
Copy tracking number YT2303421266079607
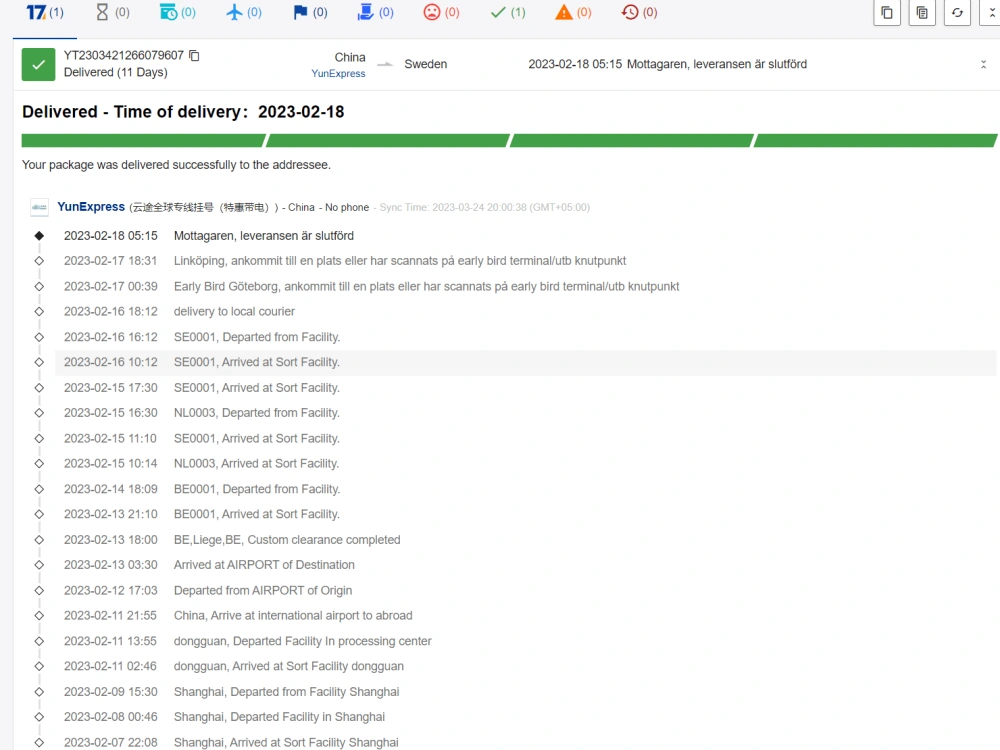coord(195,56)
